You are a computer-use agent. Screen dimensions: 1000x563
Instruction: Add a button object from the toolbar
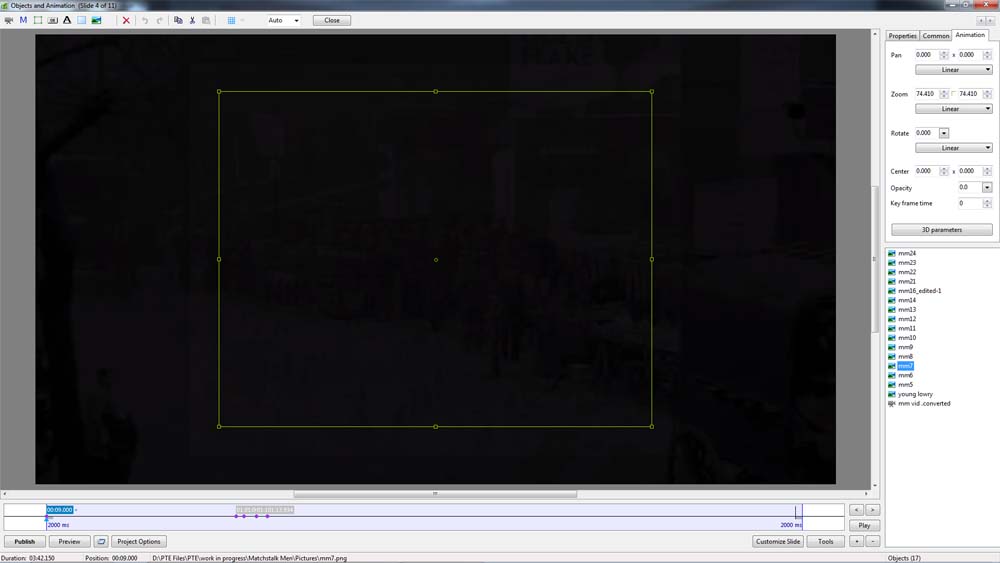tap(52, 20)
